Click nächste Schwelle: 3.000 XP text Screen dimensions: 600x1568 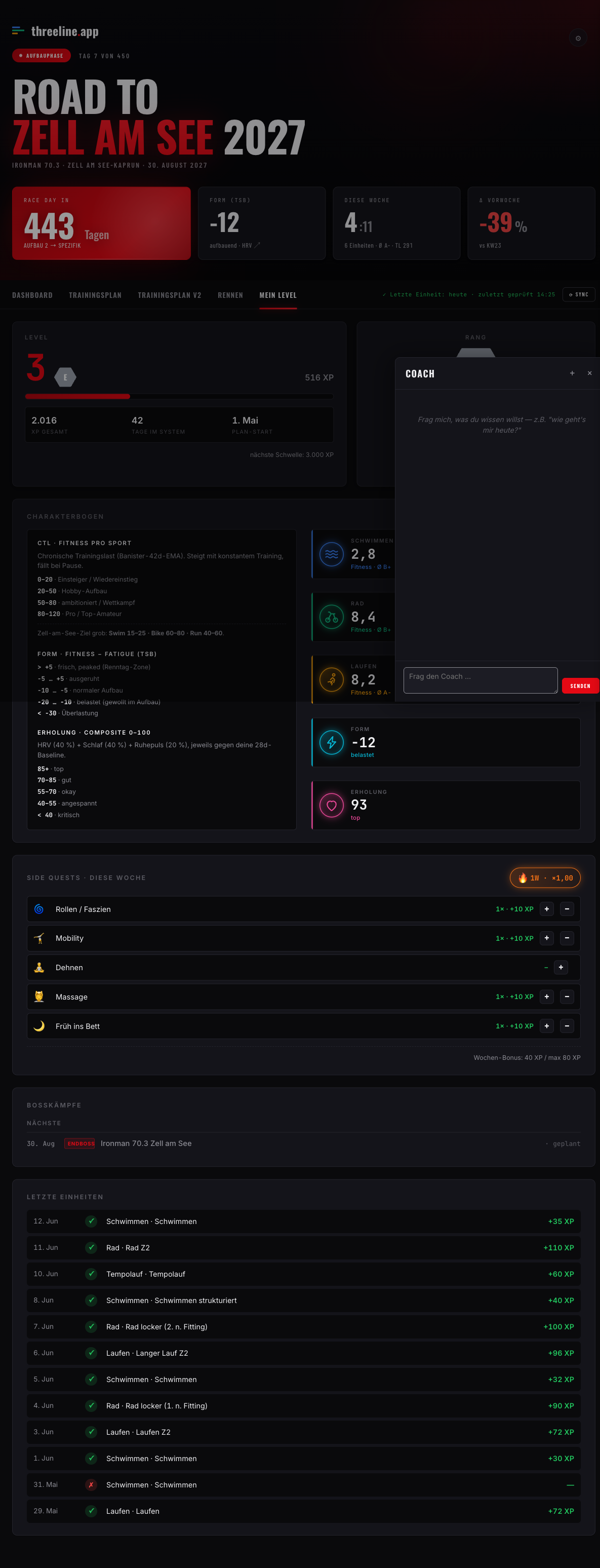[292, 455]
